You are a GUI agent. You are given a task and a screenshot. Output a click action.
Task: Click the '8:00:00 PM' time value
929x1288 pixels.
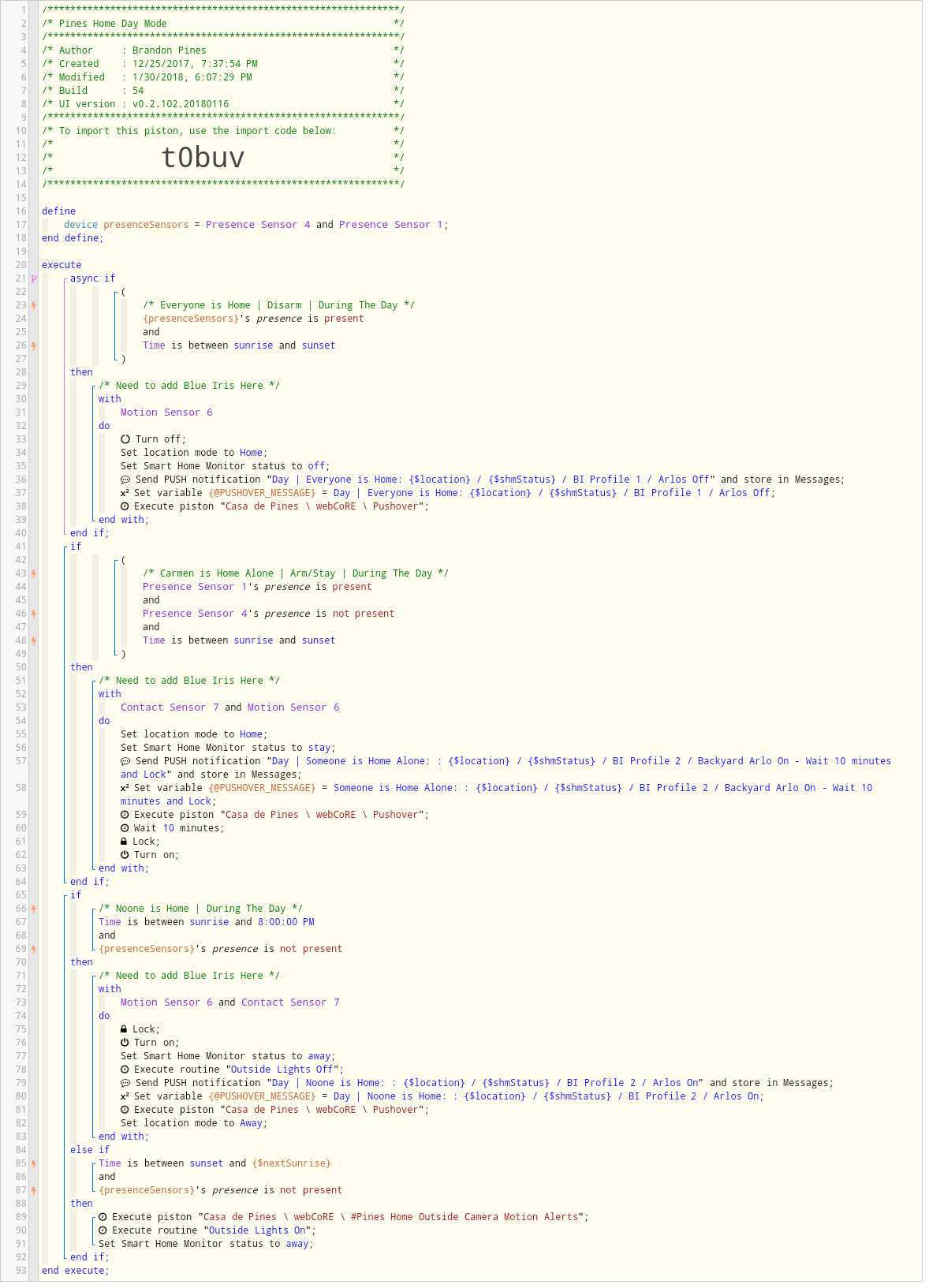(x=285, y=922)
